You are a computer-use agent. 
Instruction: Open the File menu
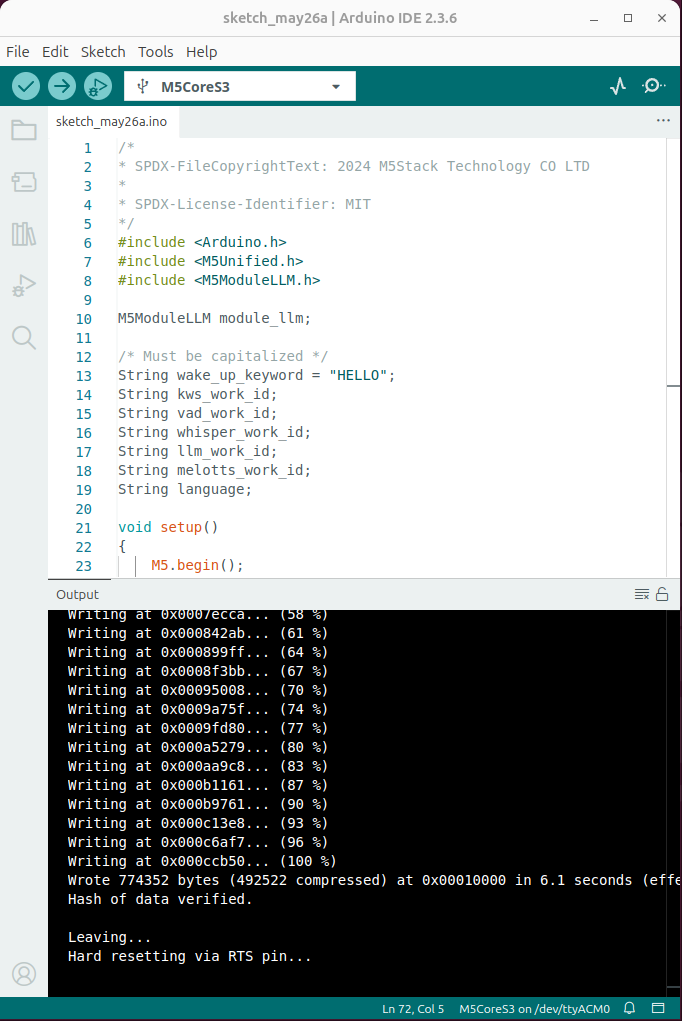18,51
